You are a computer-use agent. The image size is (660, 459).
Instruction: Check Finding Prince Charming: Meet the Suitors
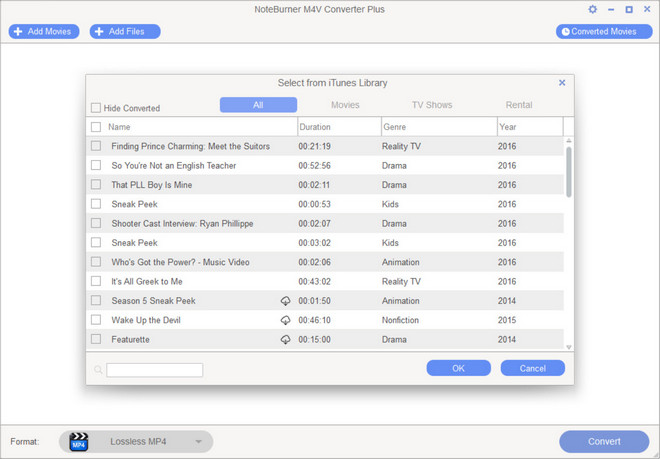tap(96, 146)
